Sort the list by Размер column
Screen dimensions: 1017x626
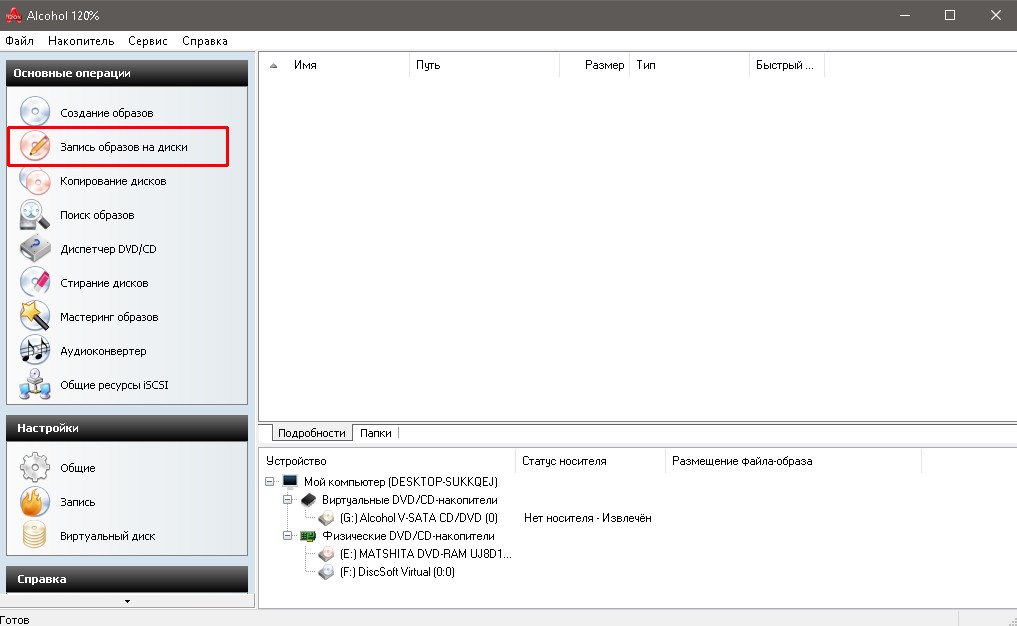click(x=594, y=65)
